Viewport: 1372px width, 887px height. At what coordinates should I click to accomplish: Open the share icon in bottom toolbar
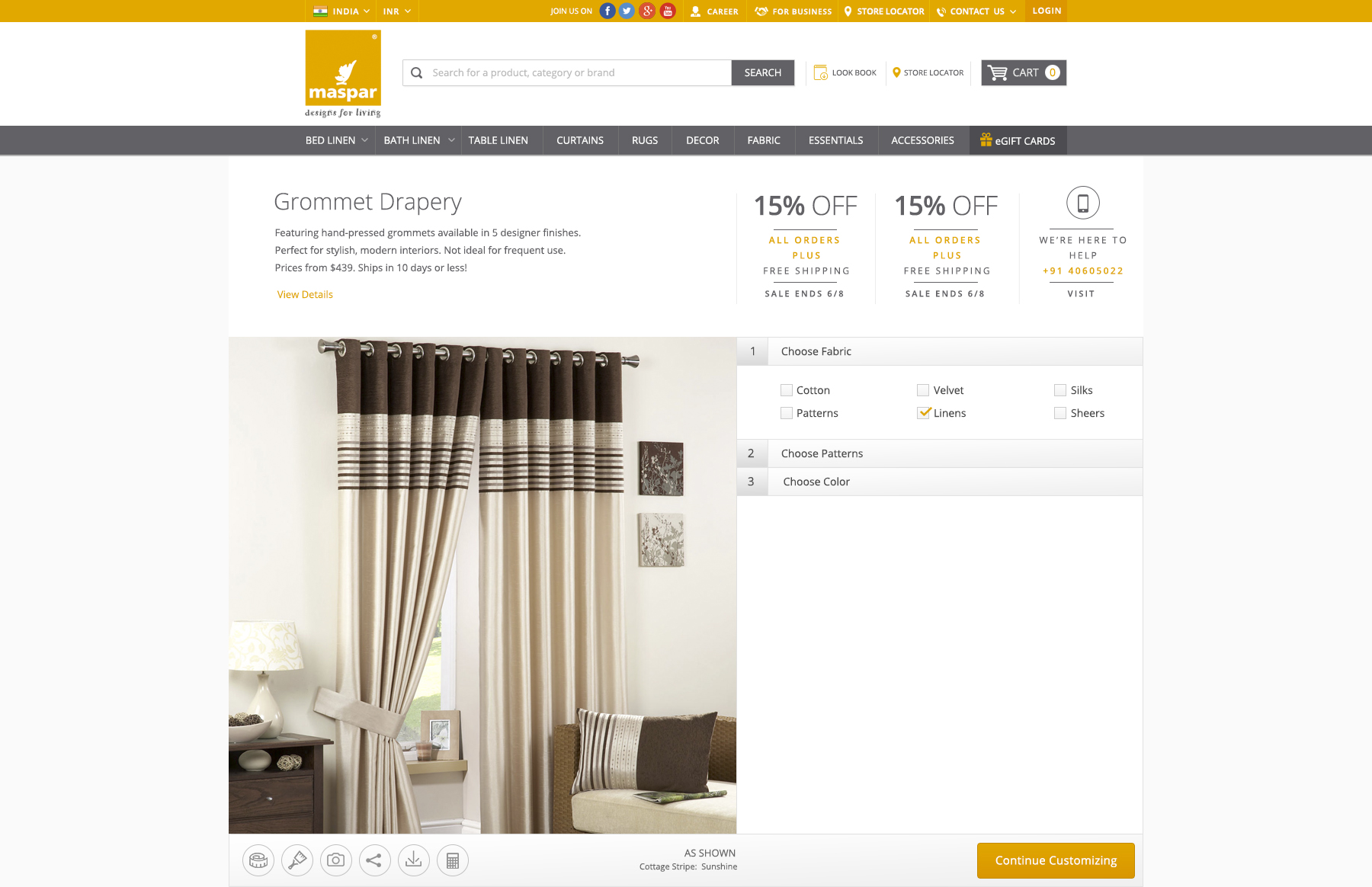tap(375, 860)
